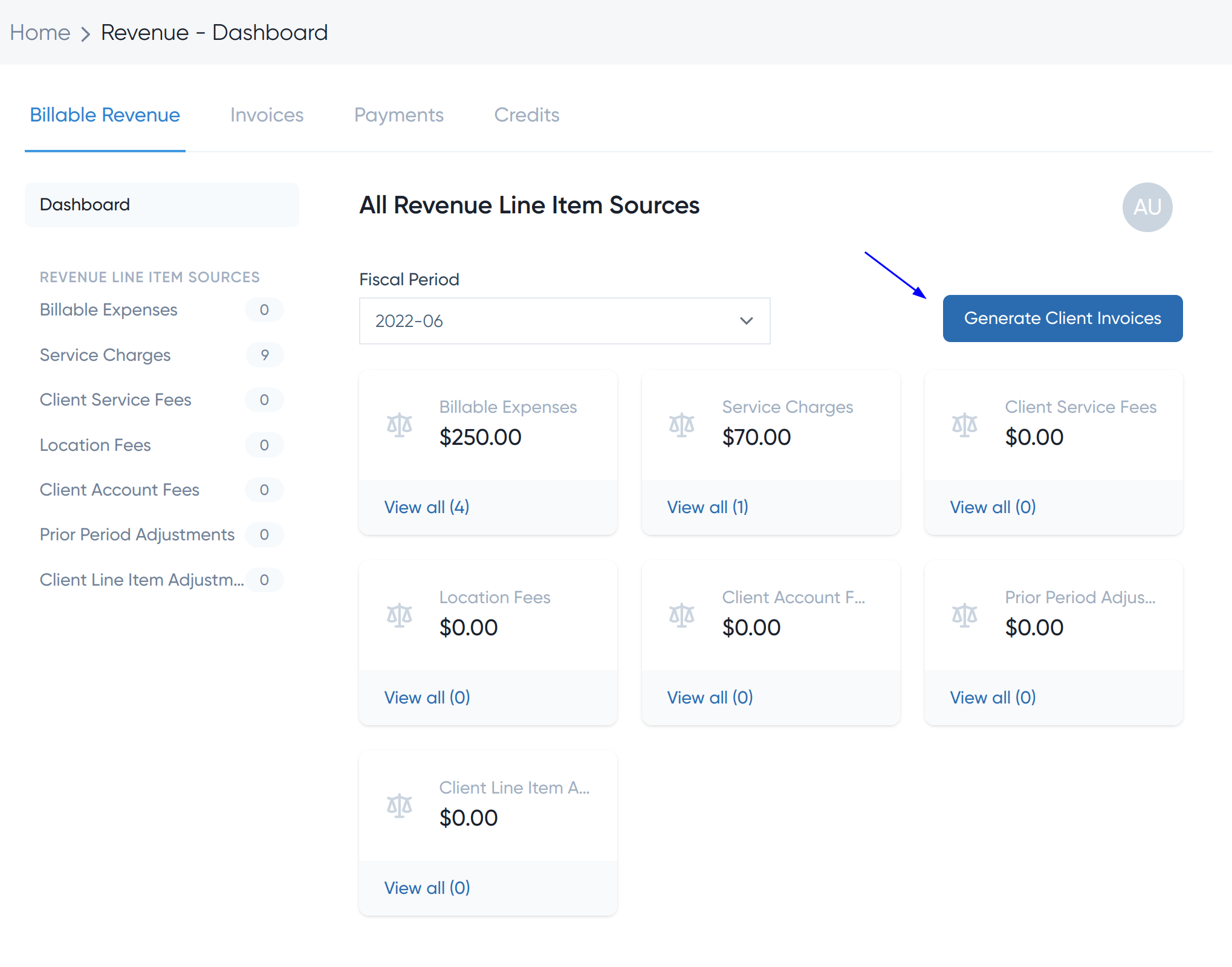The width and height of the screenshot is (1232, 967).
Task: Click the count badge next to Service Charges
Action: [264, 355]
